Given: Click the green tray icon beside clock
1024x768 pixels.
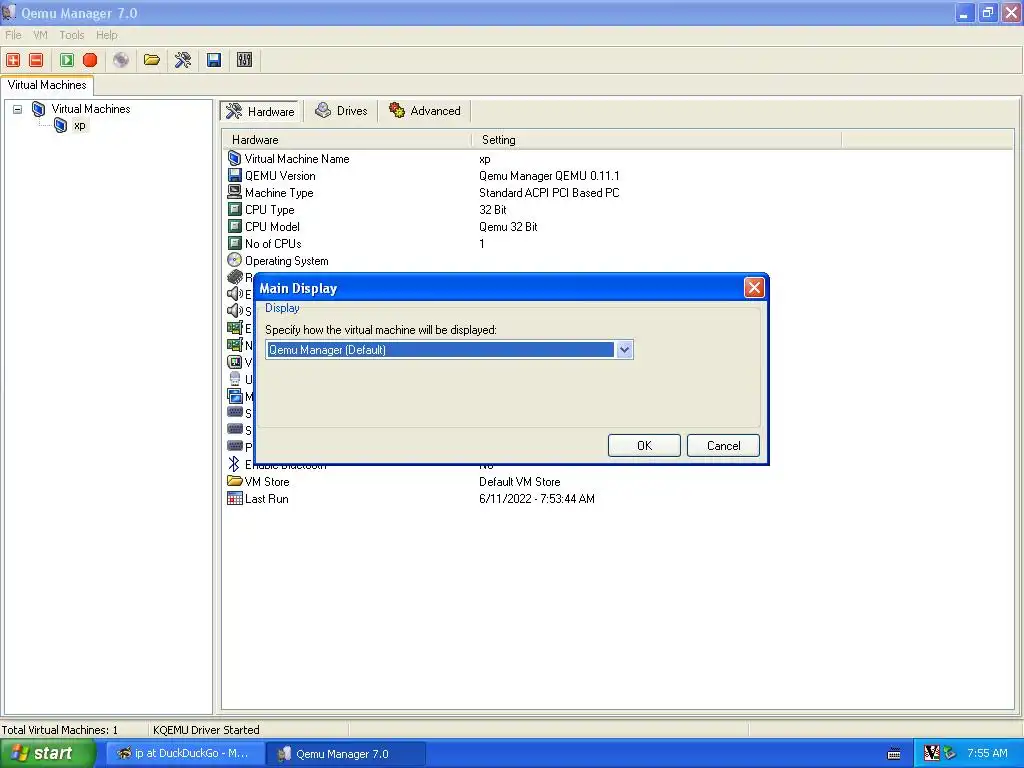Looking at the screenshot, I should pos(950,754).
